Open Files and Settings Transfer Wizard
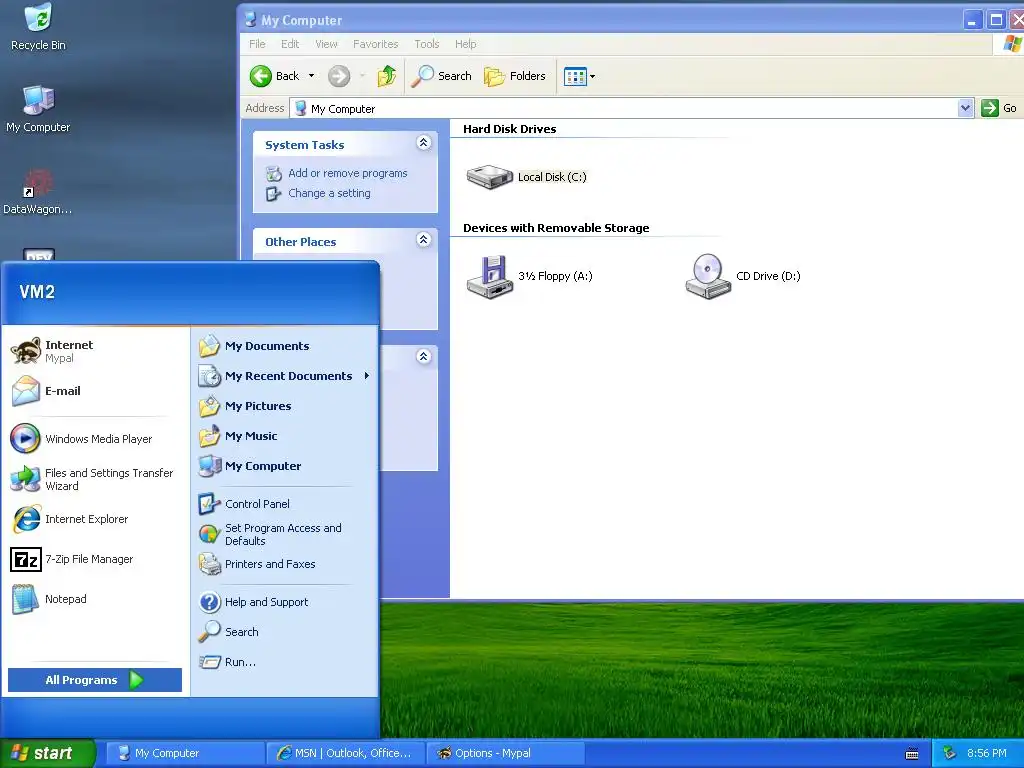The image size is (1024, 768). click(x=95, y=479)
